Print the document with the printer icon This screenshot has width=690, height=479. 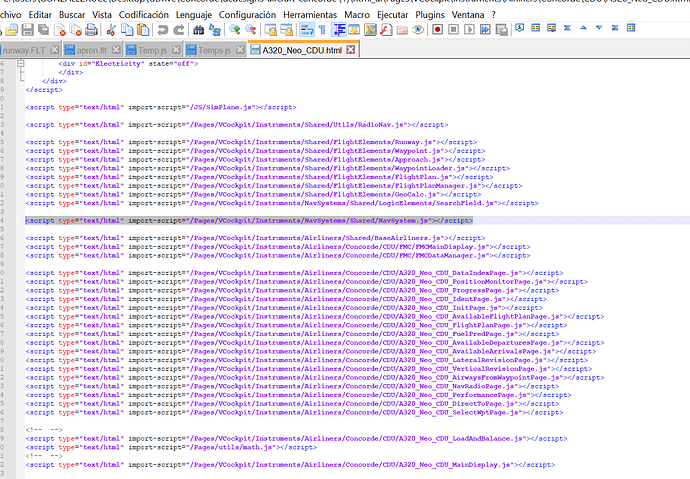(x=92, y=30)
